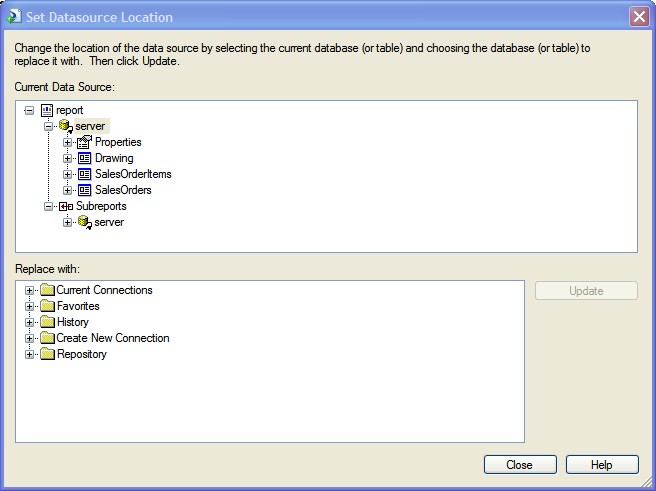Click the Properties icon in the tree

[84, 142]
